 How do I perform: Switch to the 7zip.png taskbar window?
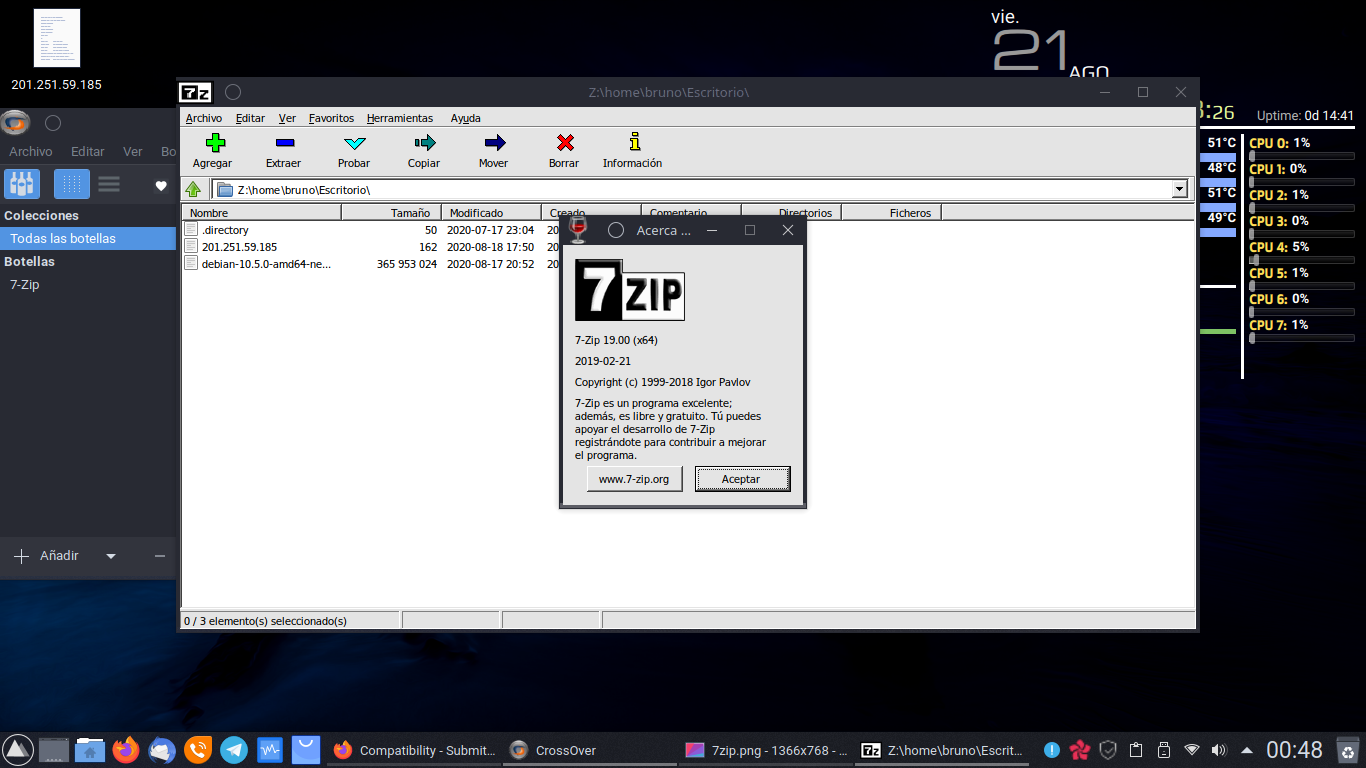[765, 750]
